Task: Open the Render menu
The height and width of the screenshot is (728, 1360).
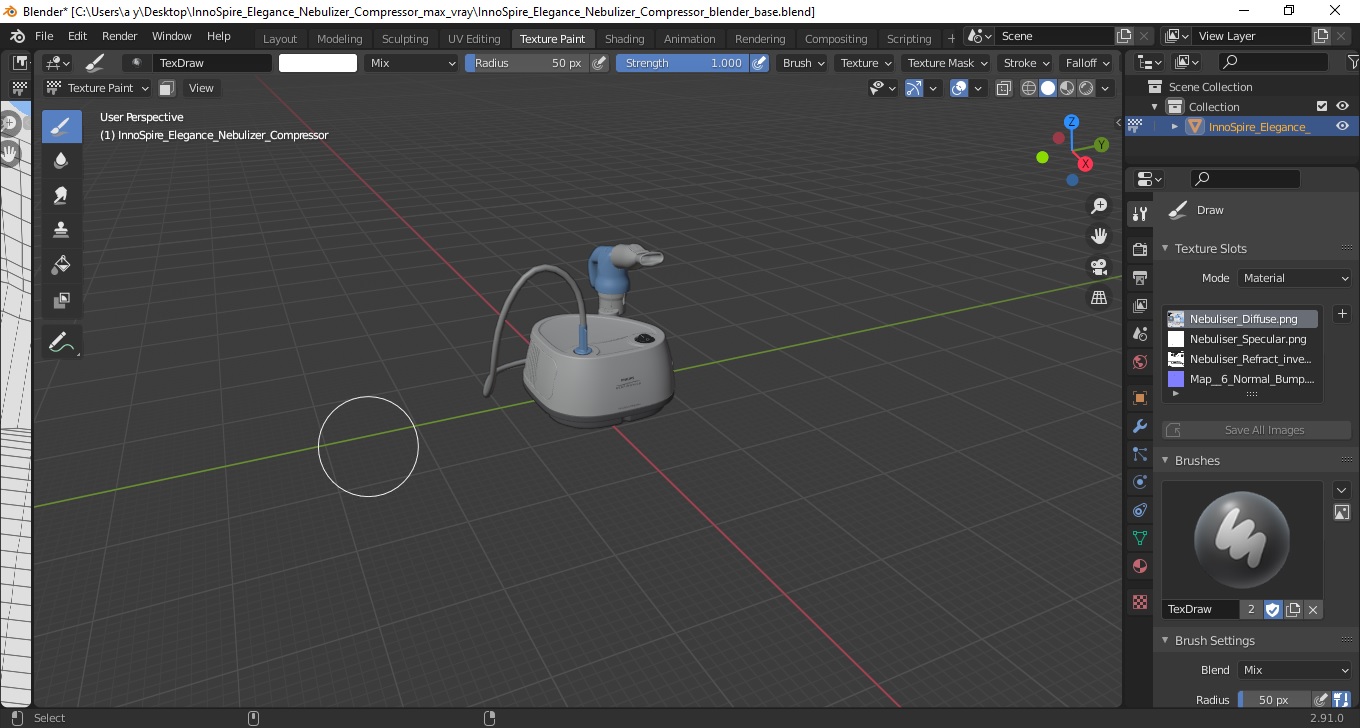Action: click(x=120, y=36)
